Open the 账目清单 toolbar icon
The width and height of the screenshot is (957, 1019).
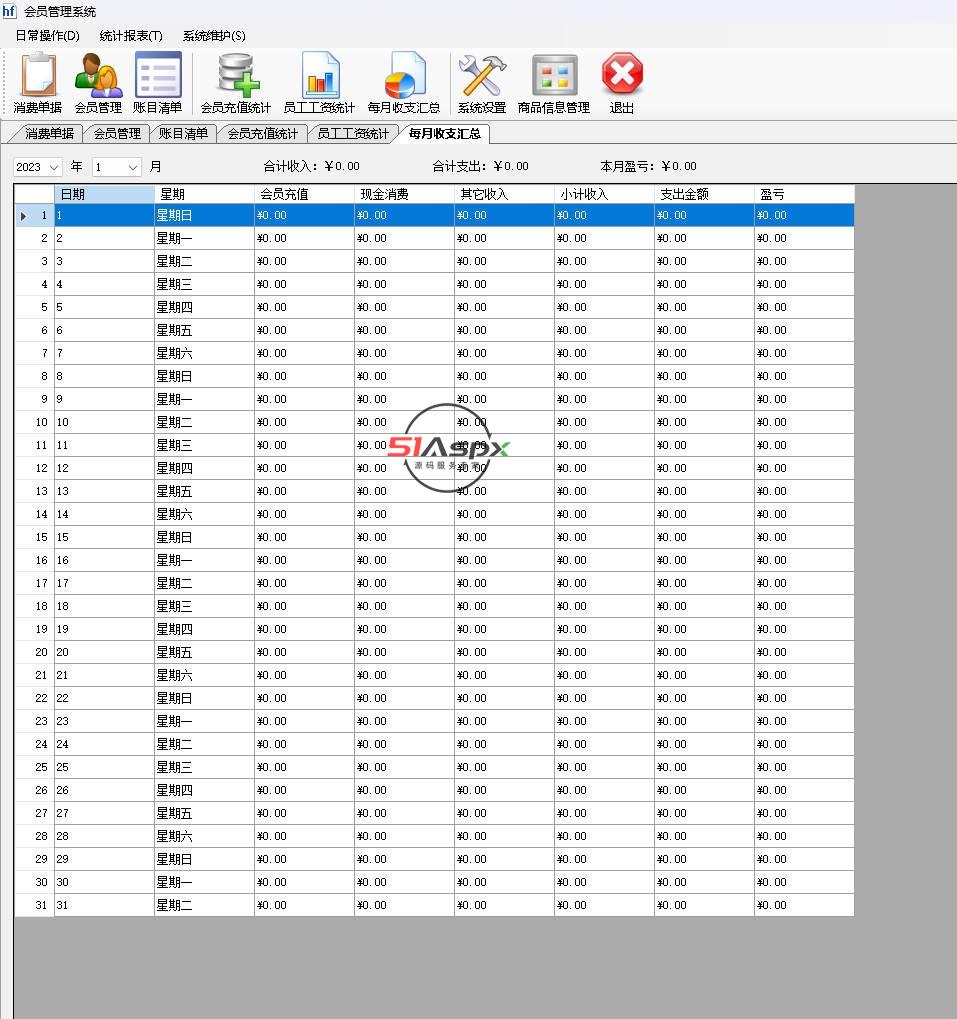158,83
